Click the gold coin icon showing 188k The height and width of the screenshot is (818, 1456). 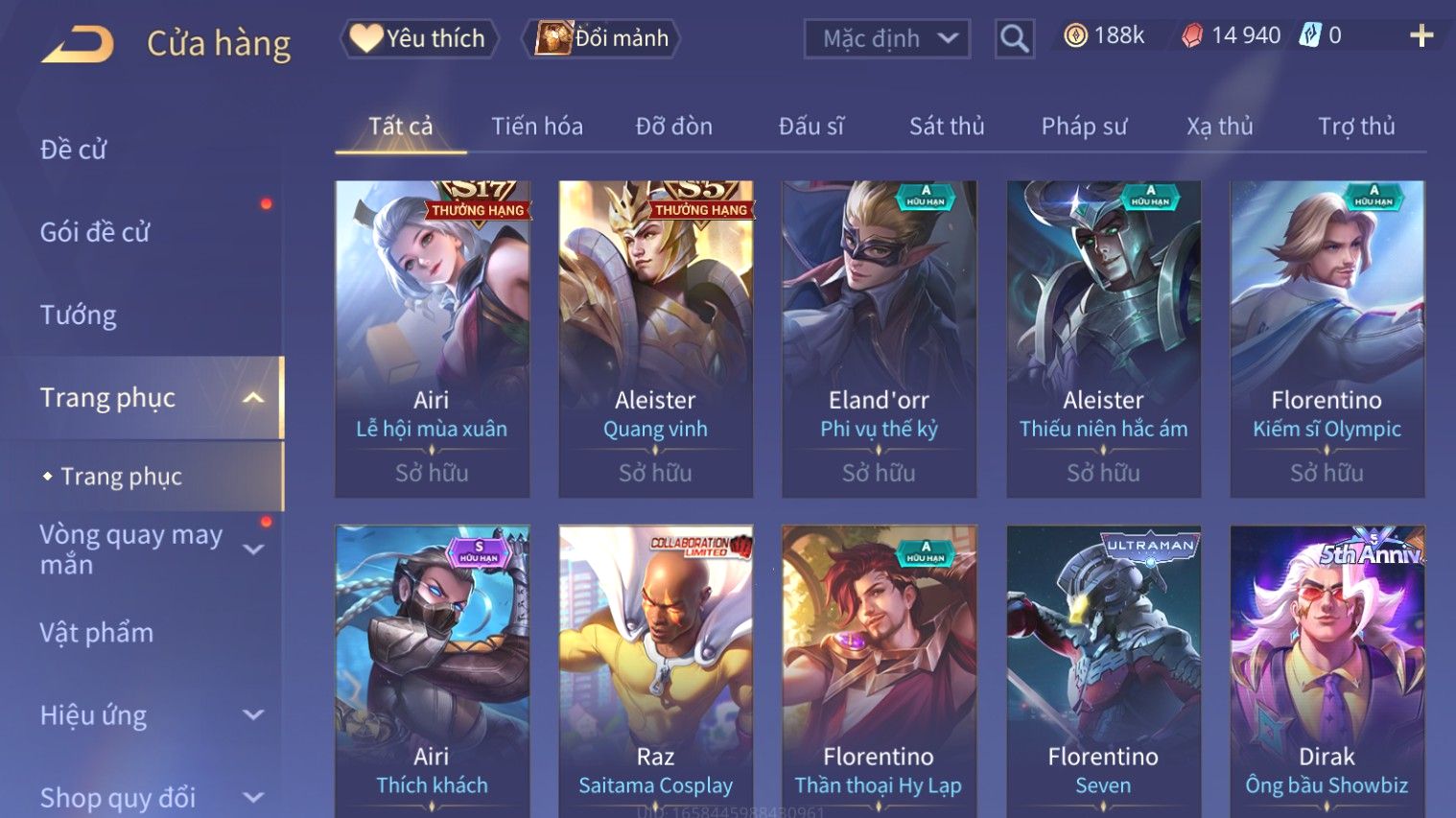pyautogui.click(x=1076, y=36)
